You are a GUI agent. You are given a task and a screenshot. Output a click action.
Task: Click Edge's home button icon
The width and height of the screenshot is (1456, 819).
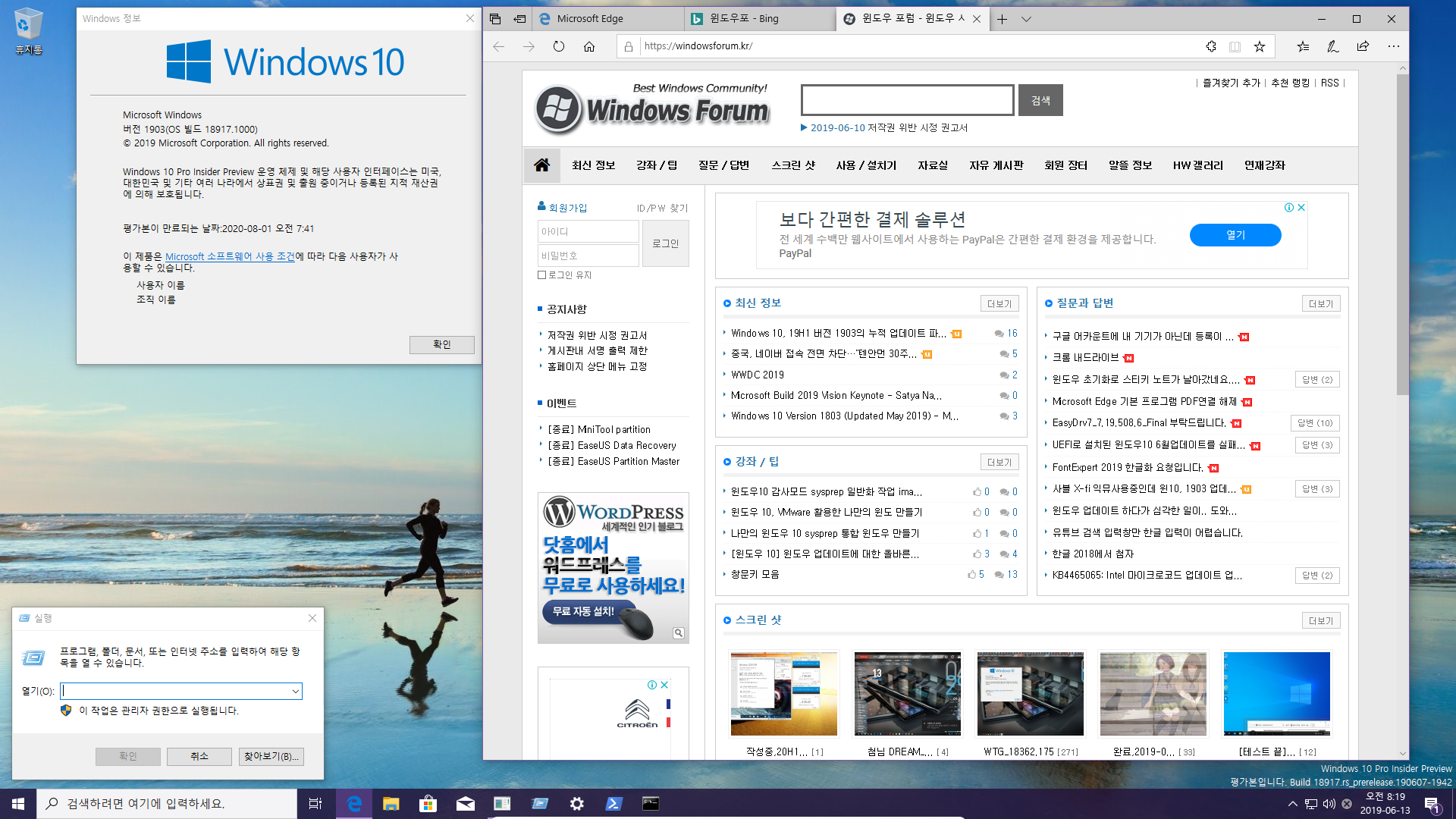point(589,46)
